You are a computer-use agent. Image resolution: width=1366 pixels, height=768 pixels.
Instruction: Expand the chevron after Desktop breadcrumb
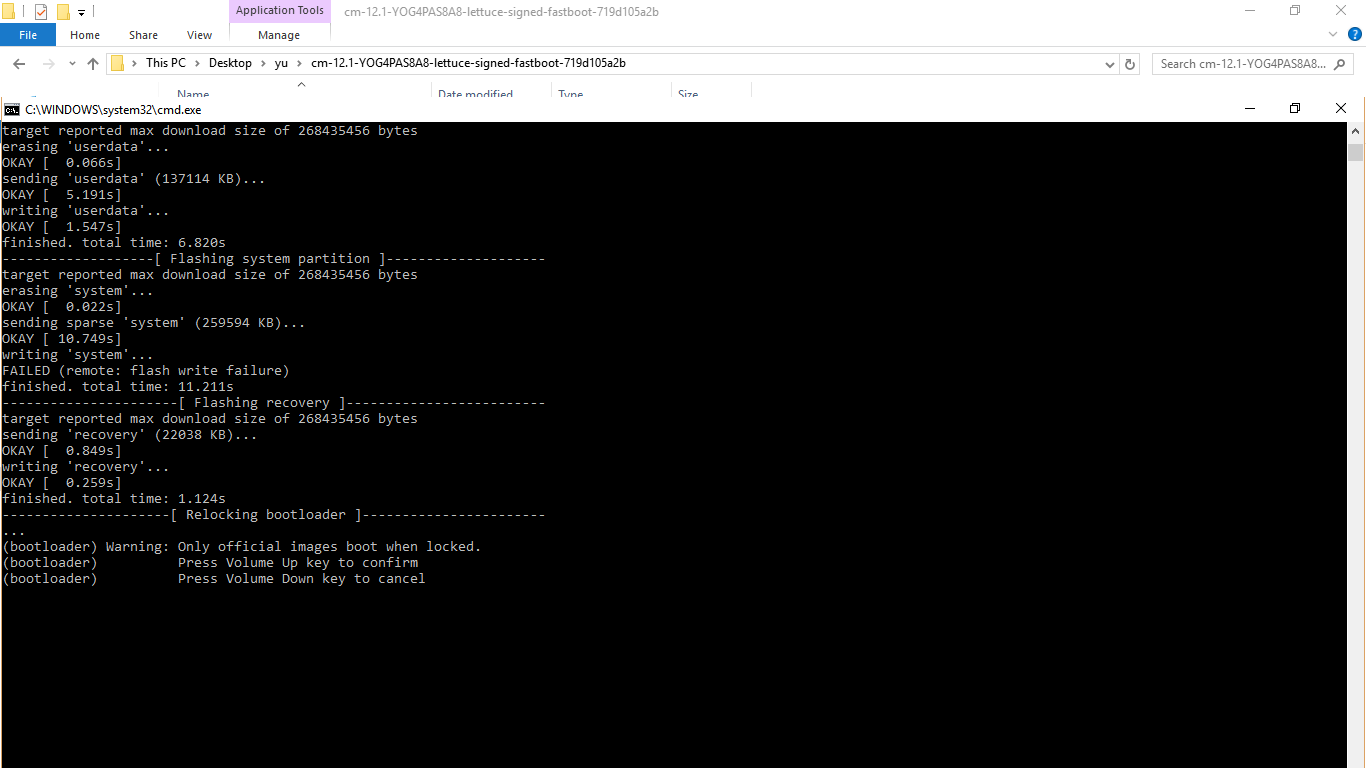coord(263,63)
